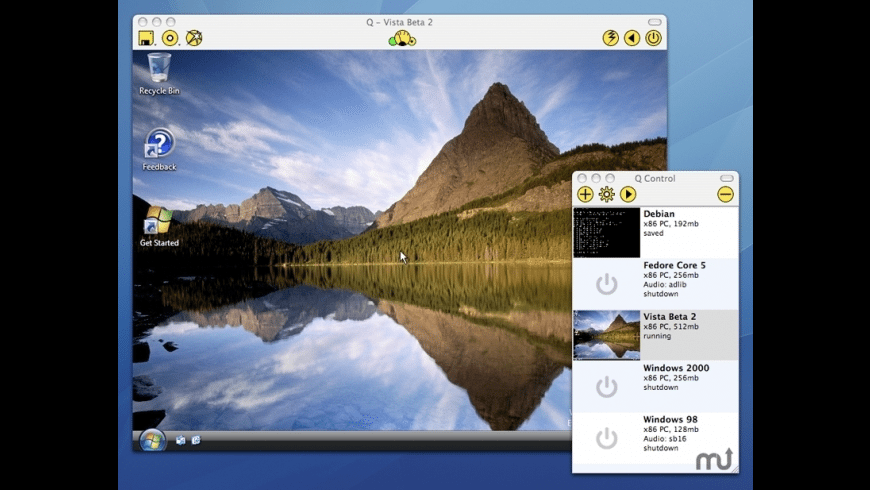Select the Debian terminal screenshot thumbnail
Screen dimensions: 870x490
(606, 233)
